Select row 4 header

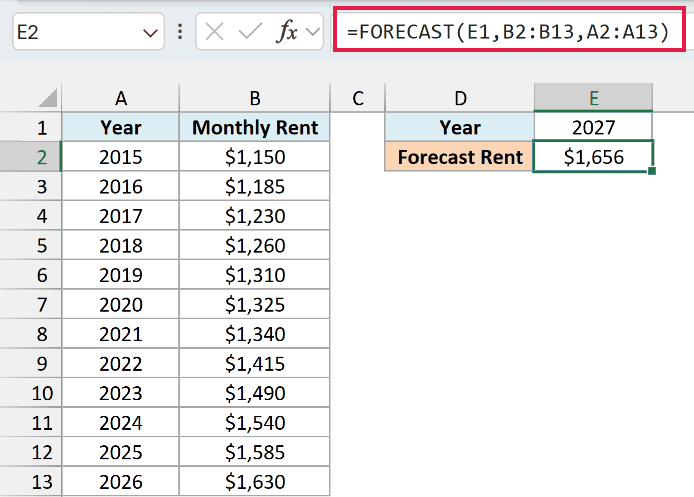click(31, 216)
